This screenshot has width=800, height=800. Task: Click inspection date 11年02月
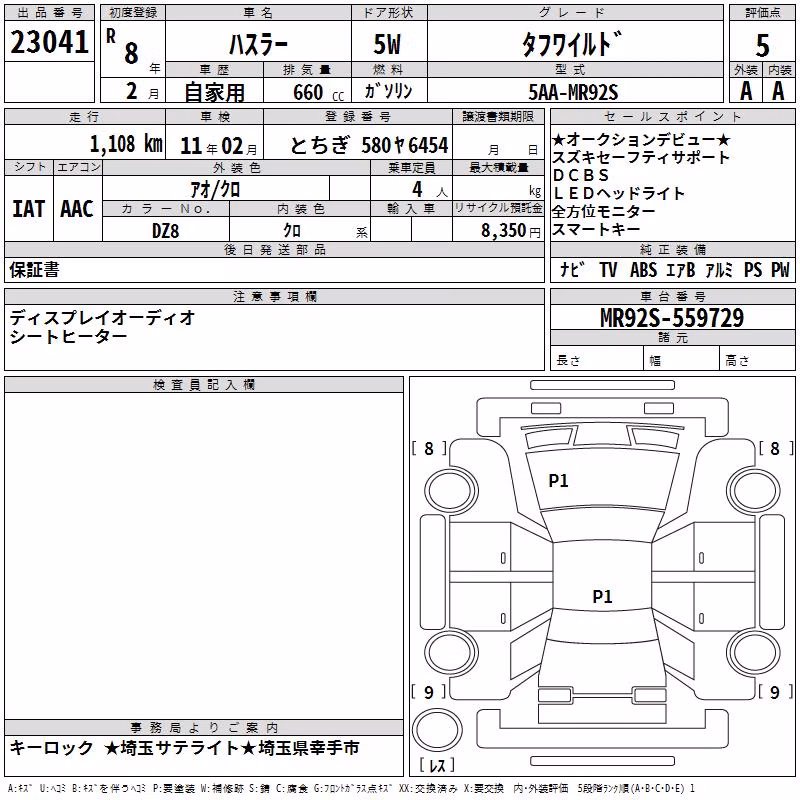coord(219,146)
